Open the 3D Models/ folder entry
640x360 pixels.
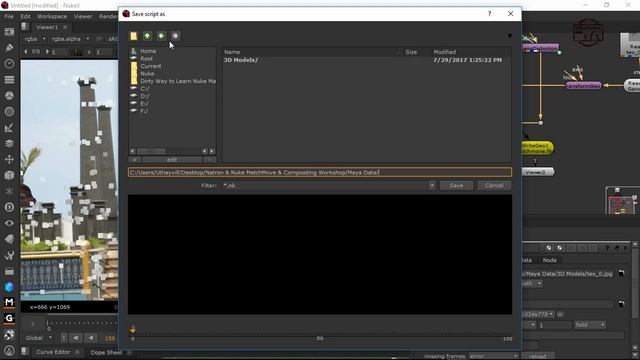[241, 60]
